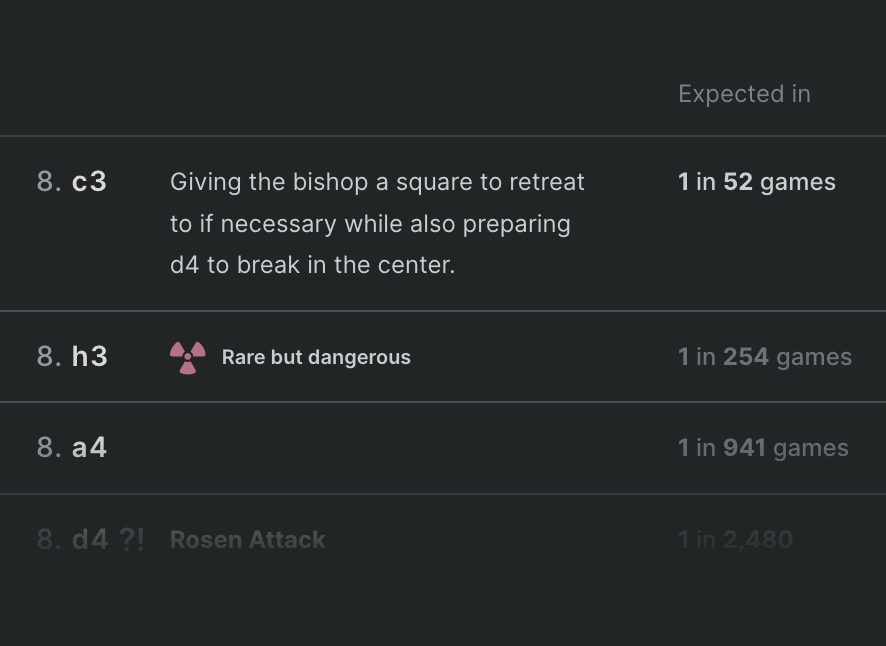Click the 1 in 941 games frequency

[763, 448]
